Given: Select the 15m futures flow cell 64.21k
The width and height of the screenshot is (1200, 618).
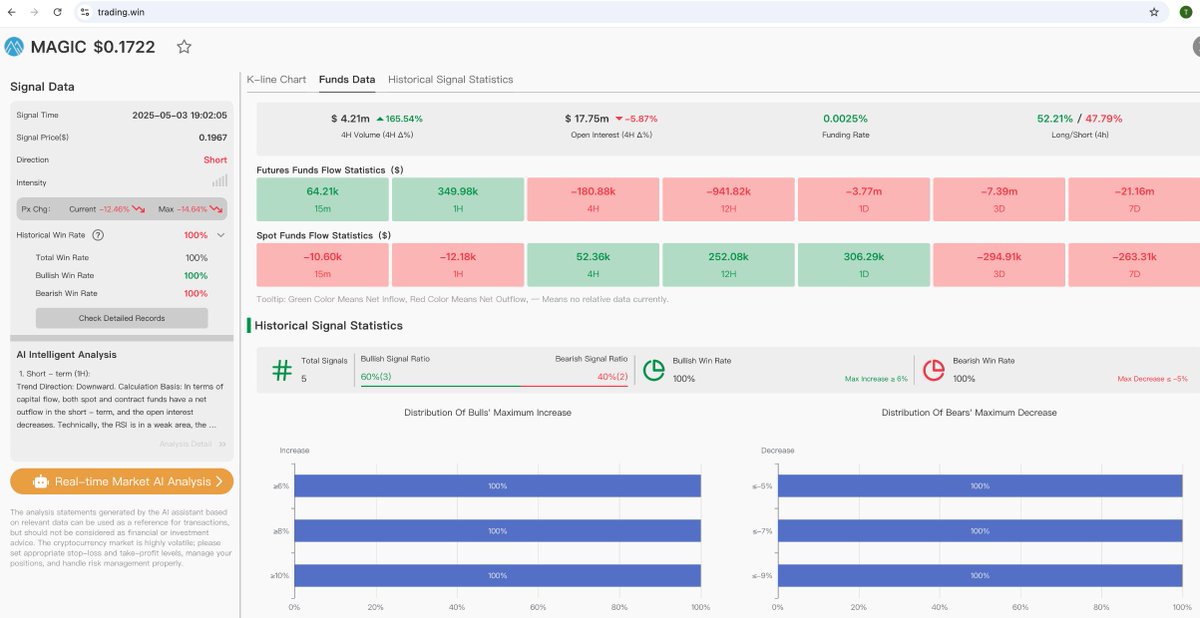Looking at the screenshot, I should (323, 199).
